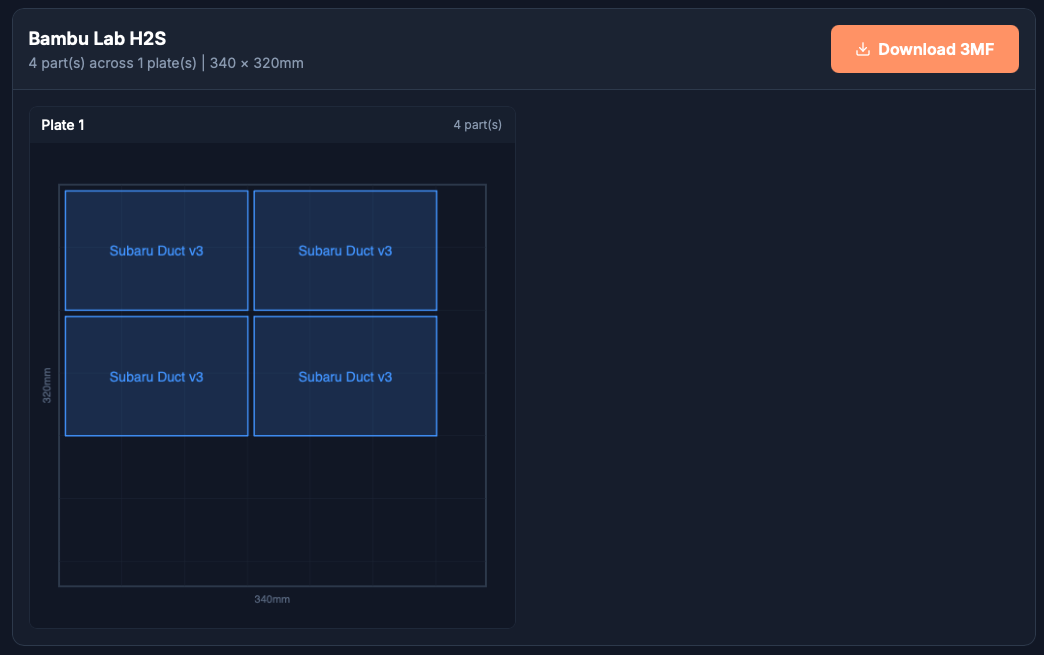The image size is (1044, 655).
Task: Click the 340mm width axis label
Action: coord(272,599)
